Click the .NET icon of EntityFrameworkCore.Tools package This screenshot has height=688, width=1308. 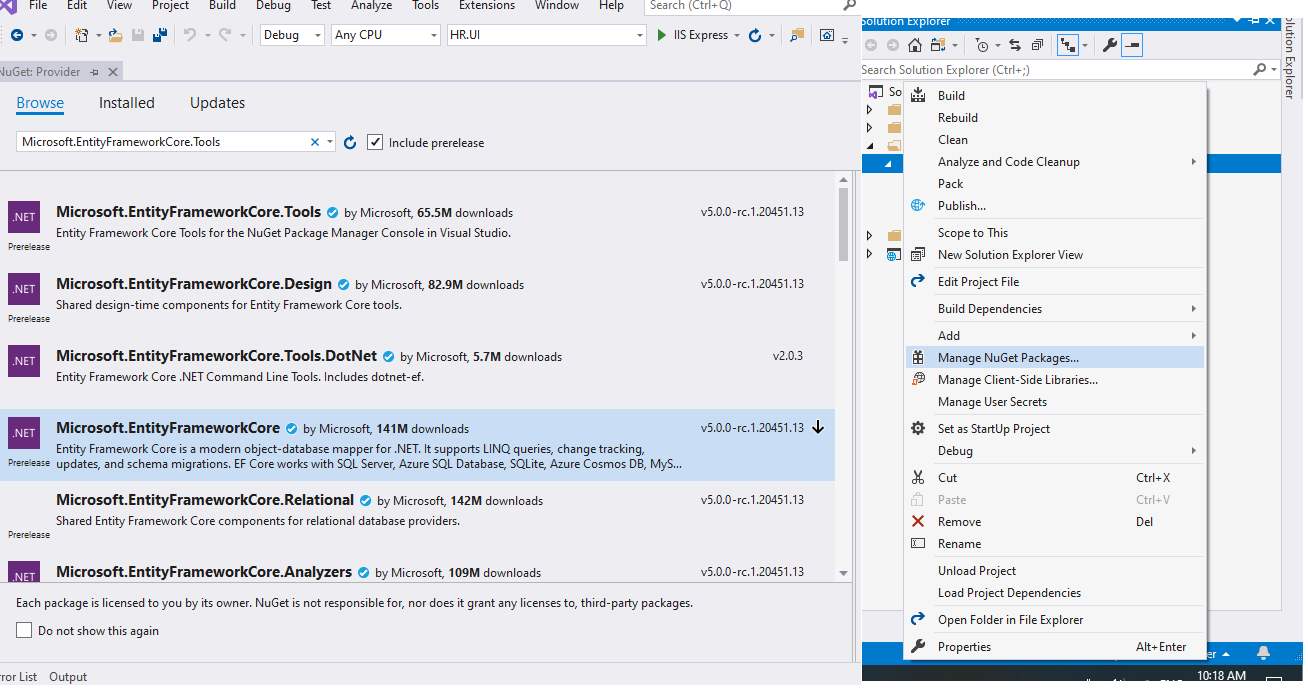click(24, 217)
